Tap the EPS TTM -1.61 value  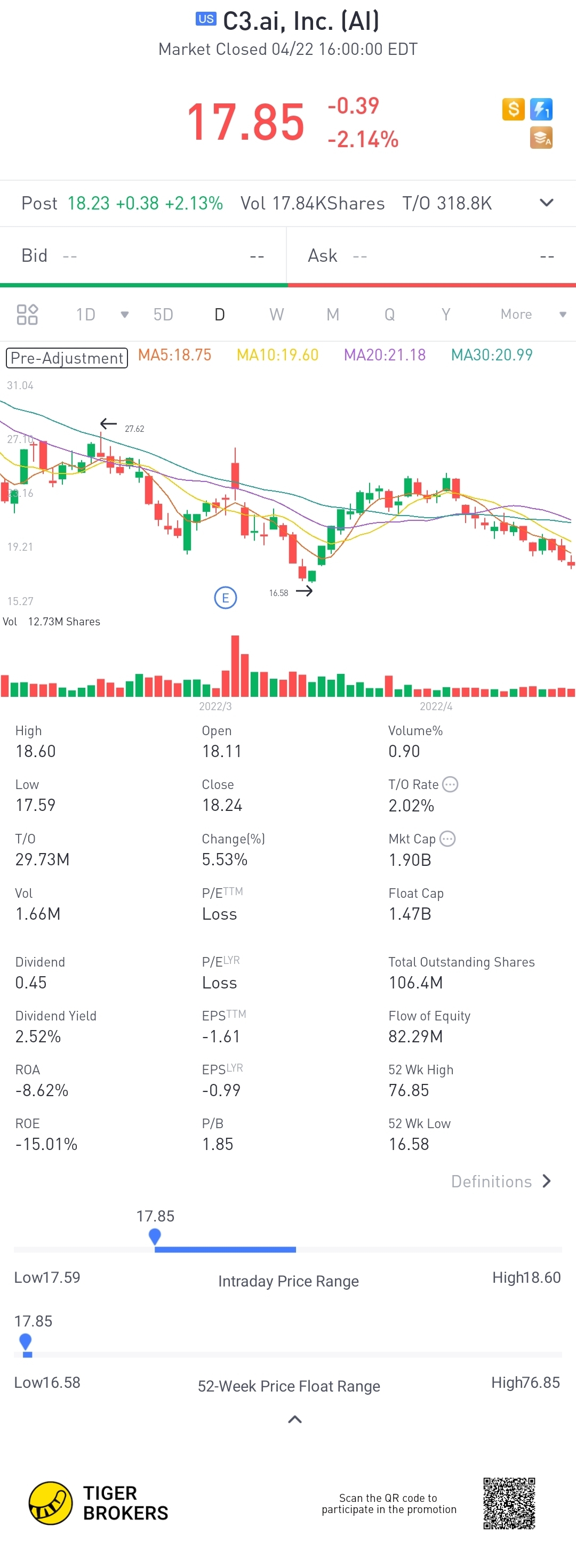pyautogui.click(x=221, y=1036)
